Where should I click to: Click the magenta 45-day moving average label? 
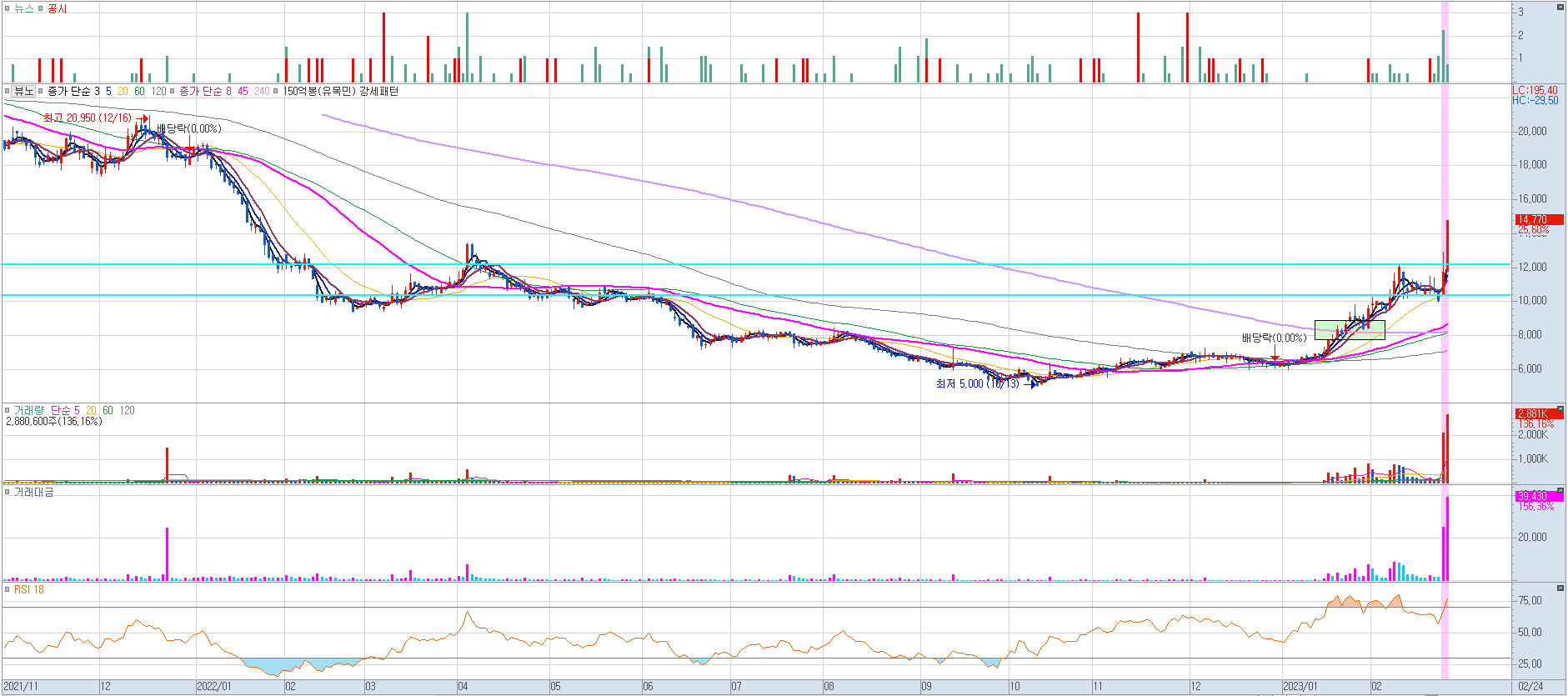pos(243,91)
